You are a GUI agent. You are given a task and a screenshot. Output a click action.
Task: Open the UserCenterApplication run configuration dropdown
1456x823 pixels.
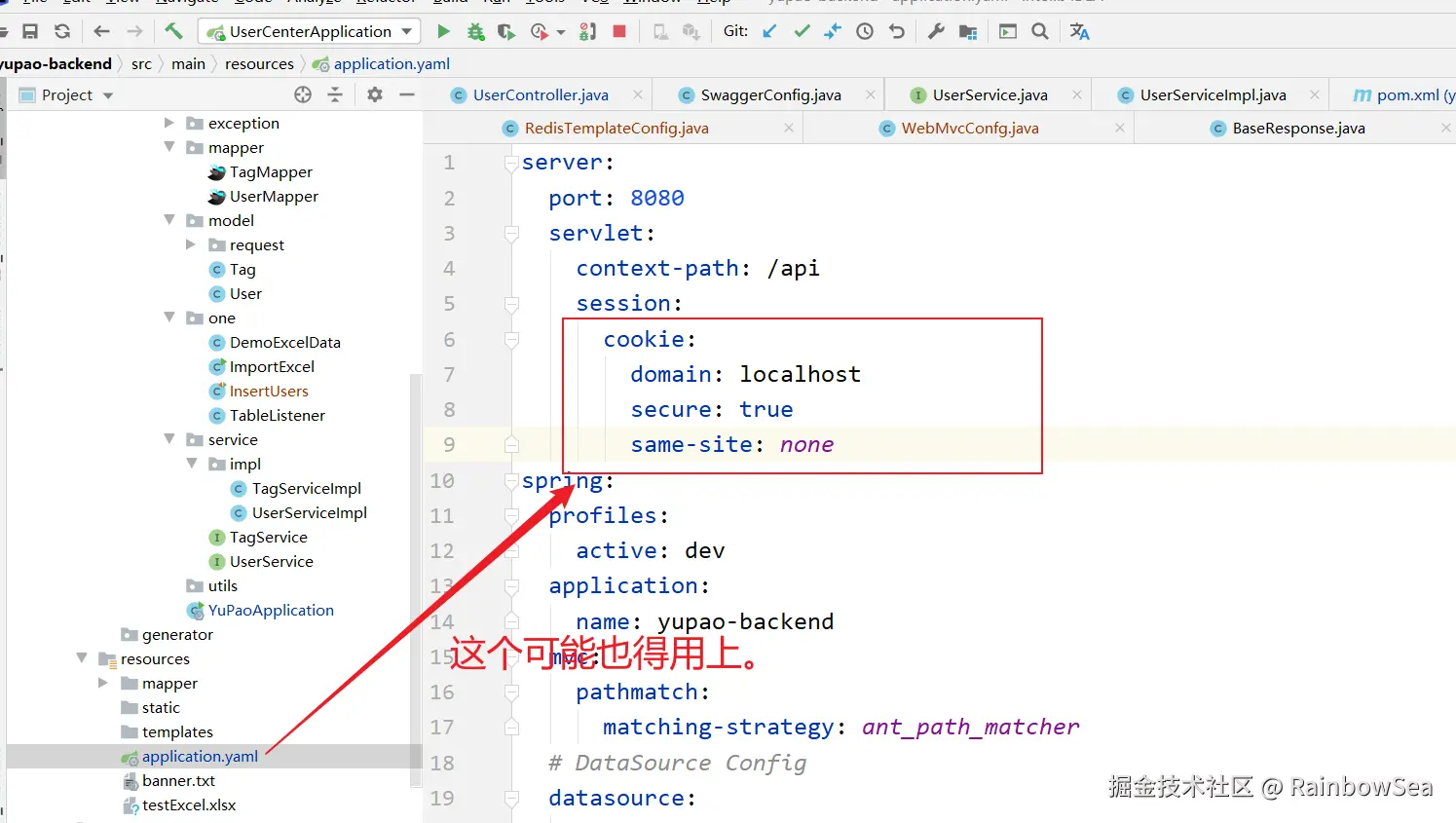tap(407, 31)
